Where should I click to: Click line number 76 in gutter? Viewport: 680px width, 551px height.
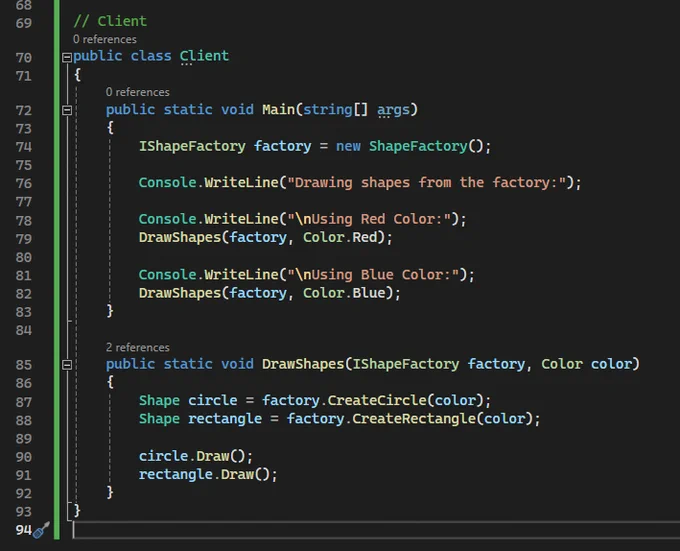coord(23,183)
